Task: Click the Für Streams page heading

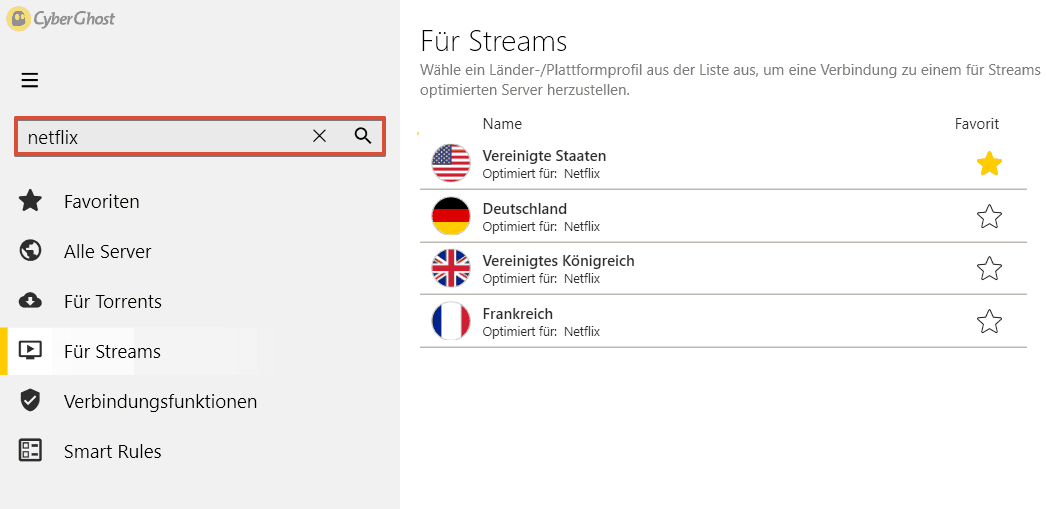Action: click(494, 41)
